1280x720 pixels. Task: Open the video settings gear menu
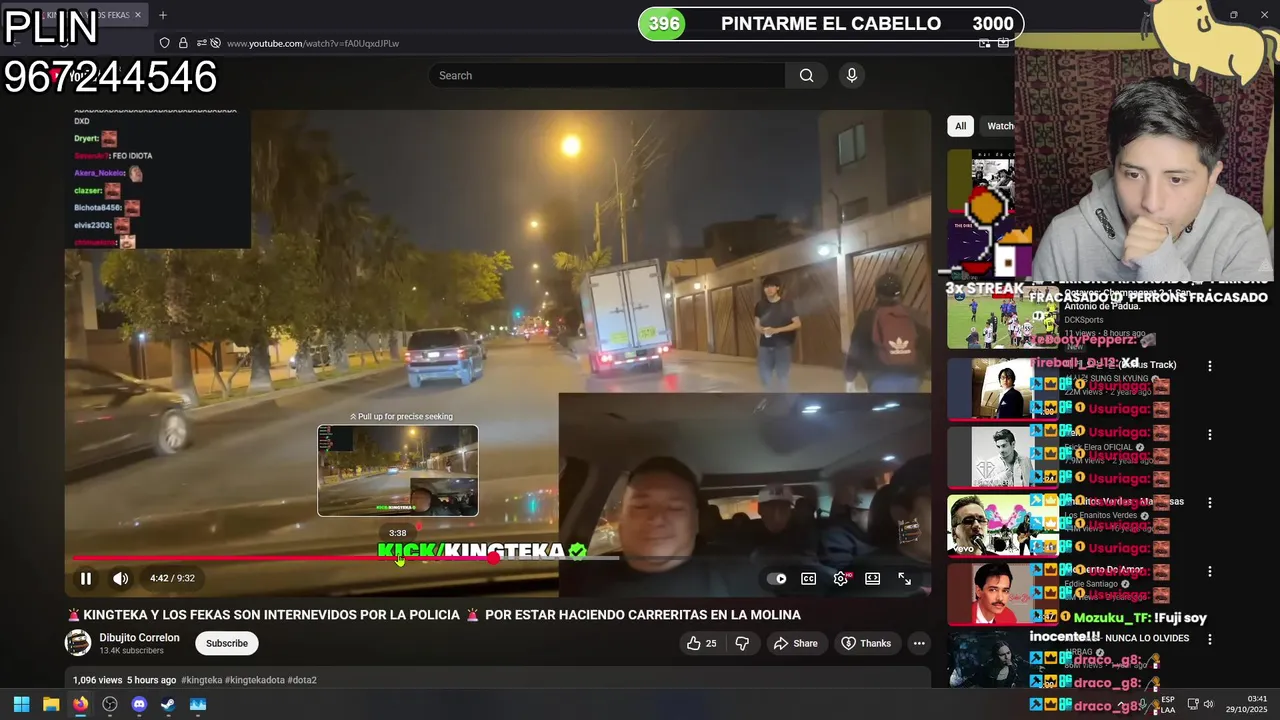[841, 578]
